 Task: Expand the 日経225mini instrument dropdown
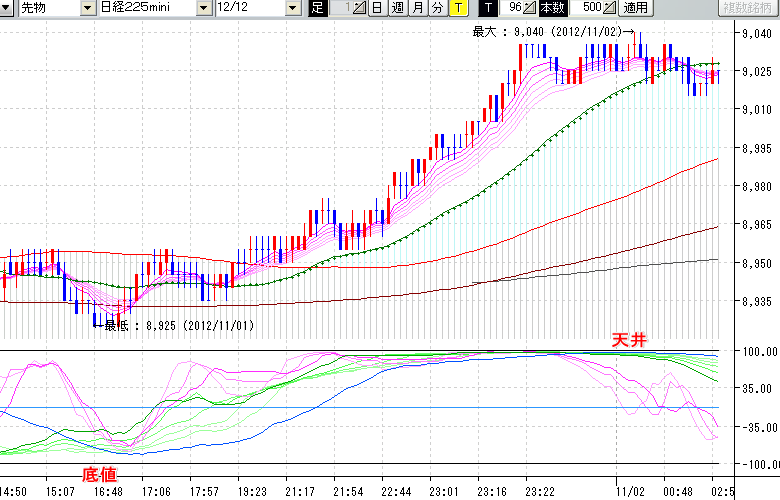click(x=204, y=8)
